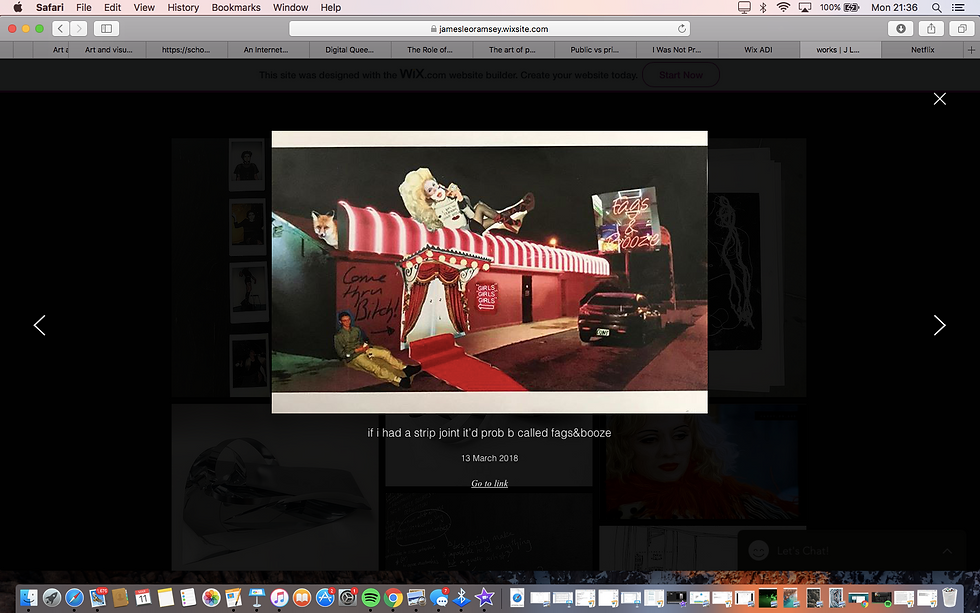Click the image caption about fags&booze

click(489, 432)
